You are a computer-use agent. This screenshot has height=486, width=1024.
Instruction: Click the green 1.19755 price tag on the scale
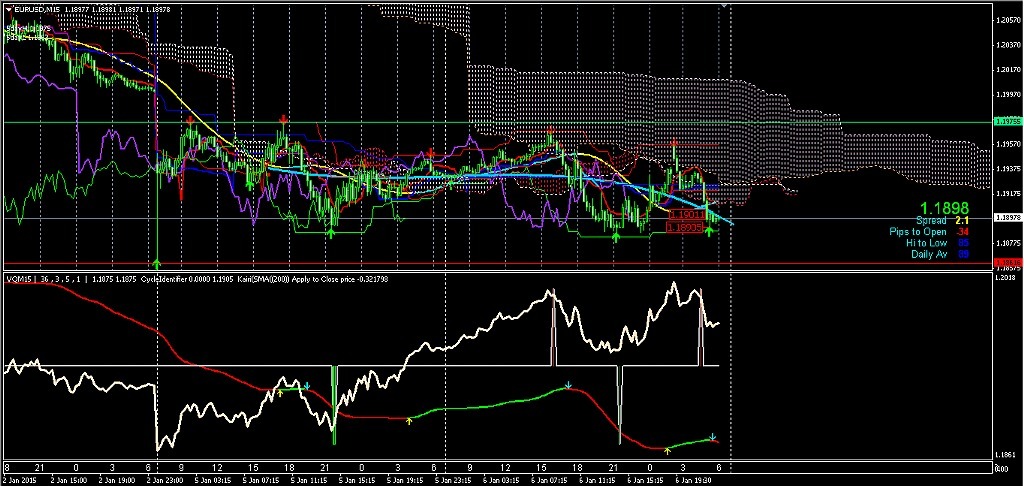(x=1006, y=122)
